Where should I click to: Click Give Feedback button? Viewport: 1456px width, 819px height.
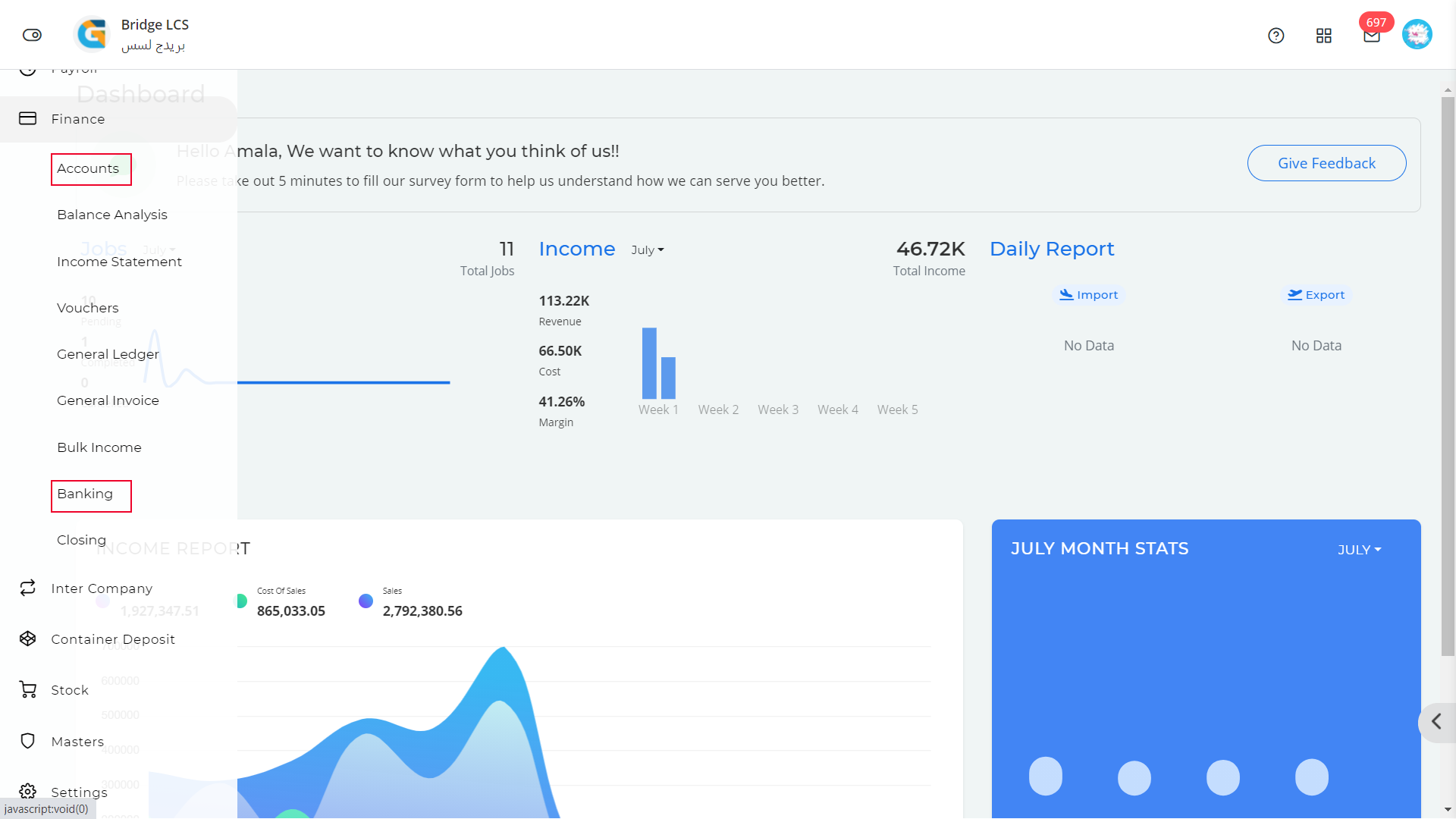click(1326, 162)
